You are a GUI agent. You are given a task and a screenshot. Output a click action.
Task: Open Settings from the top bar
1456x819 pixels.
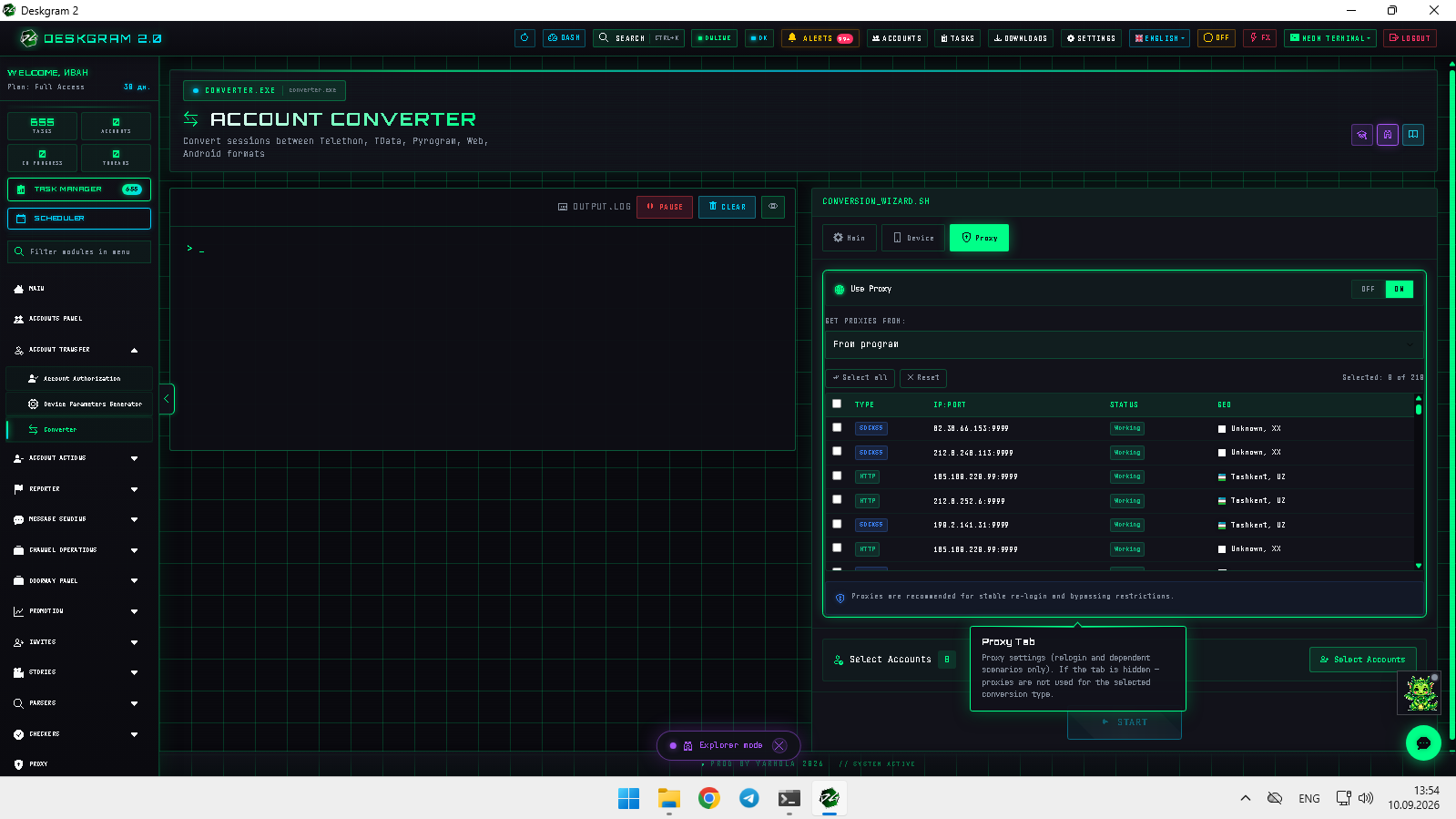[x=1091, y=38]
